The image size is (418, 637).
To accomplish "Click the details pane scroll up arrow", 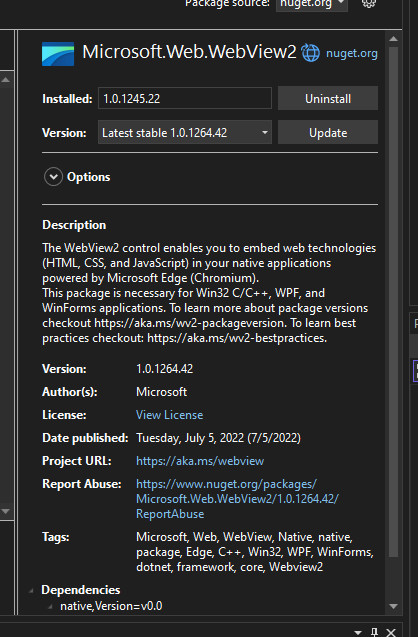I will point(393,39).
